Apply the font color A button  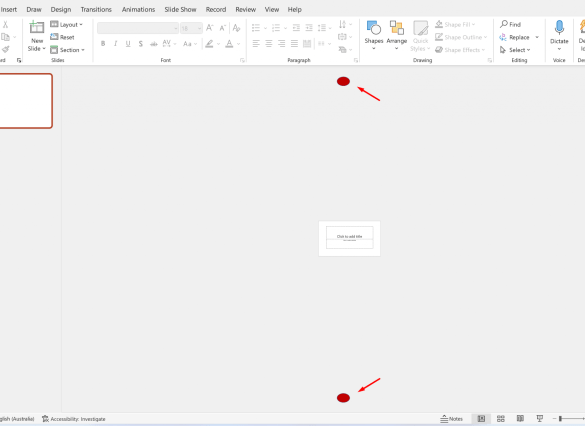point(229,44)
